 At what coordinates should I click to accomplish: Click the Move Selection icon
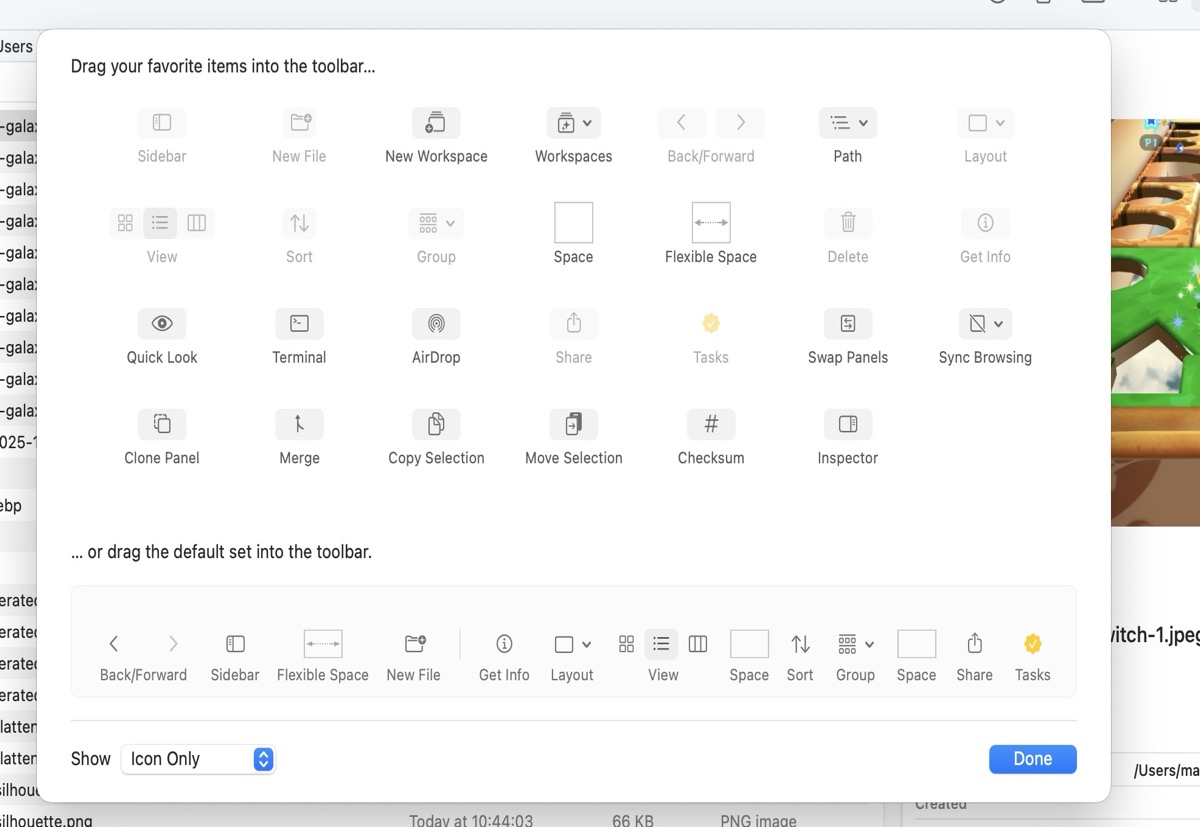tap(574, 424)
